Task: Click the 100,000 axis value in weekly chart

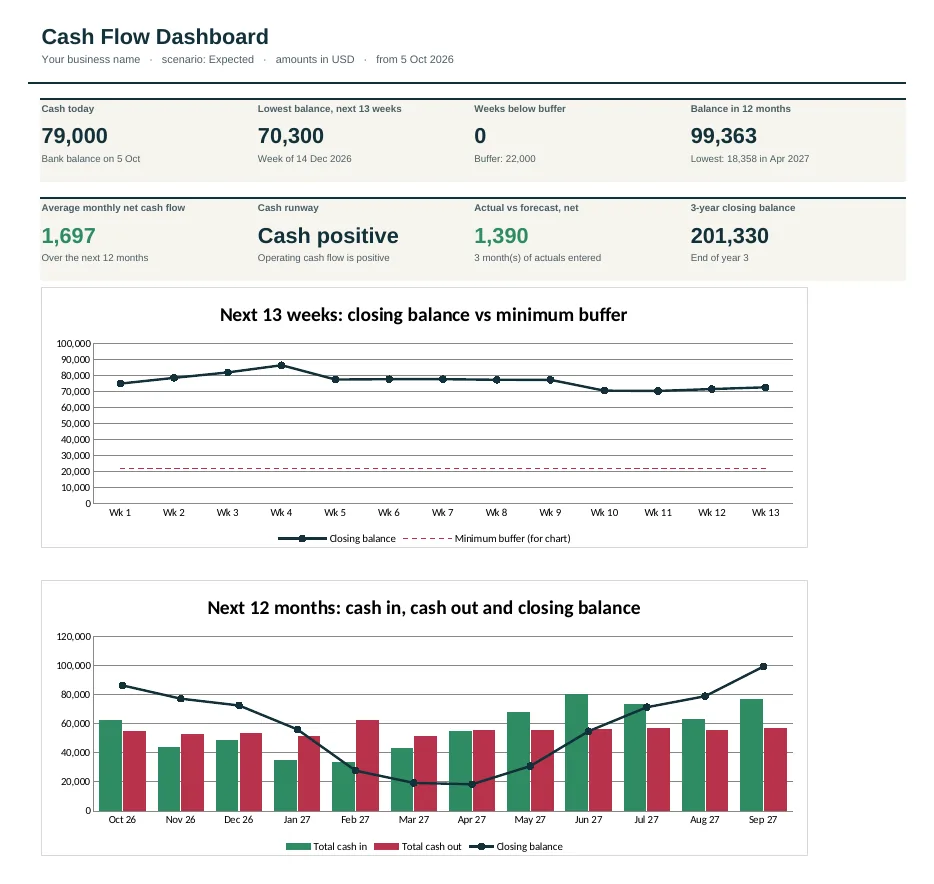Action: click(x=74, y=344)
